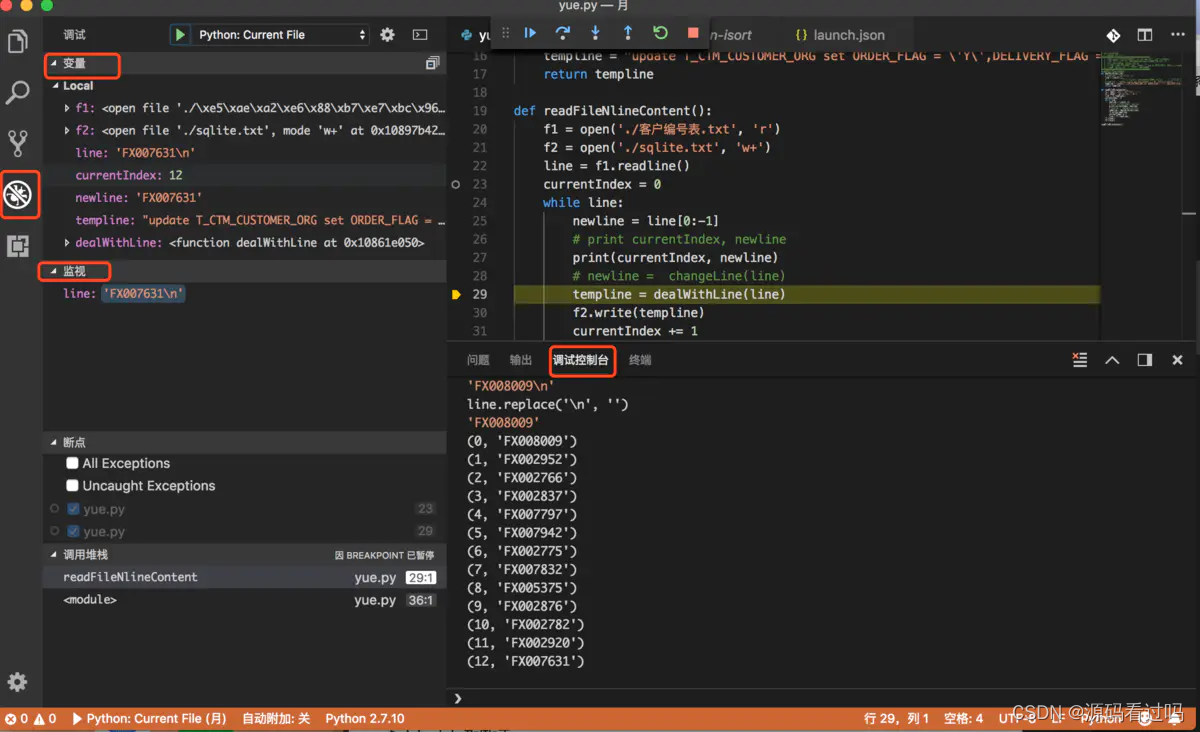Open the Explorer icon in activity bar
Viewport: 1200px width, 732px height.
coord(18,42)
